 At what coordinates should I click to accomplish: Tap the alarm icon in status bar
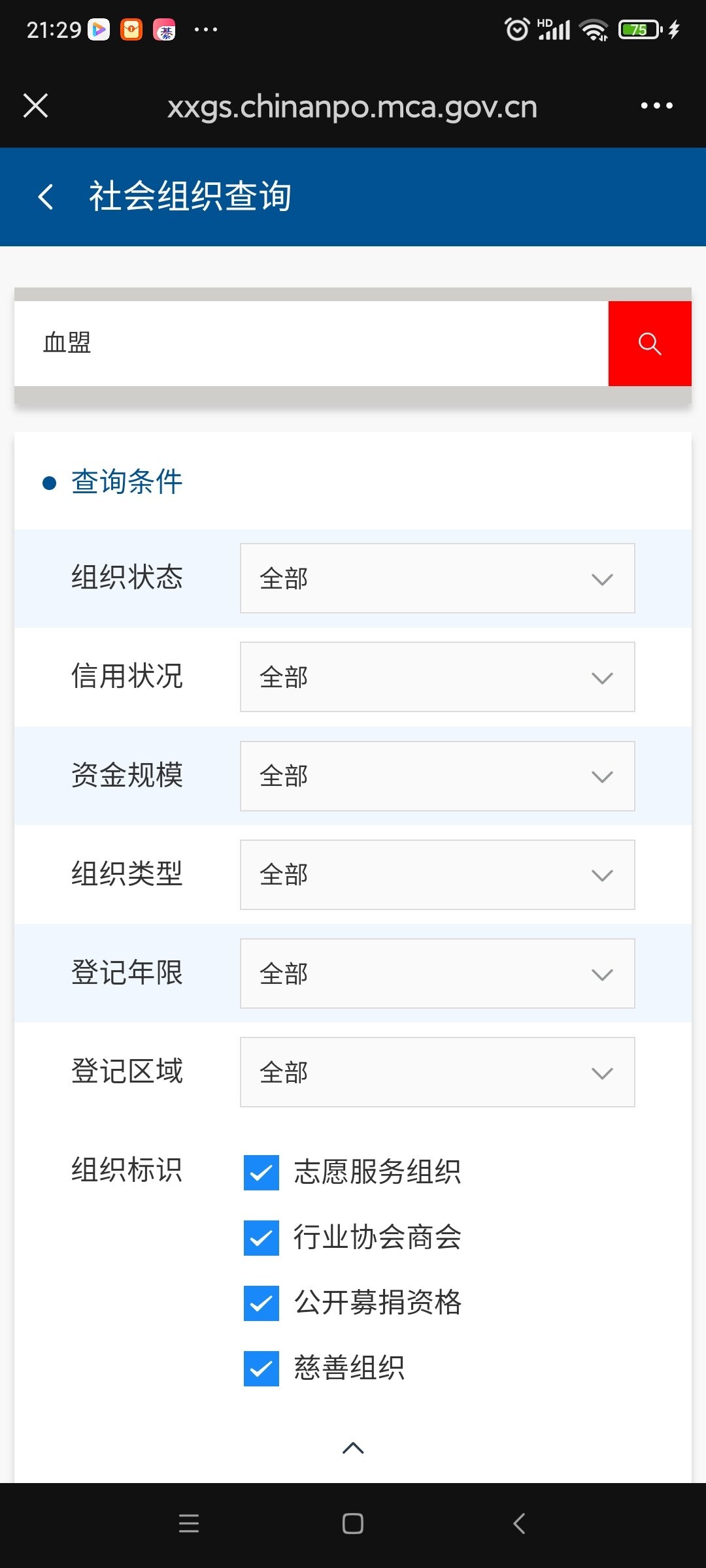[x=516, y=29]
